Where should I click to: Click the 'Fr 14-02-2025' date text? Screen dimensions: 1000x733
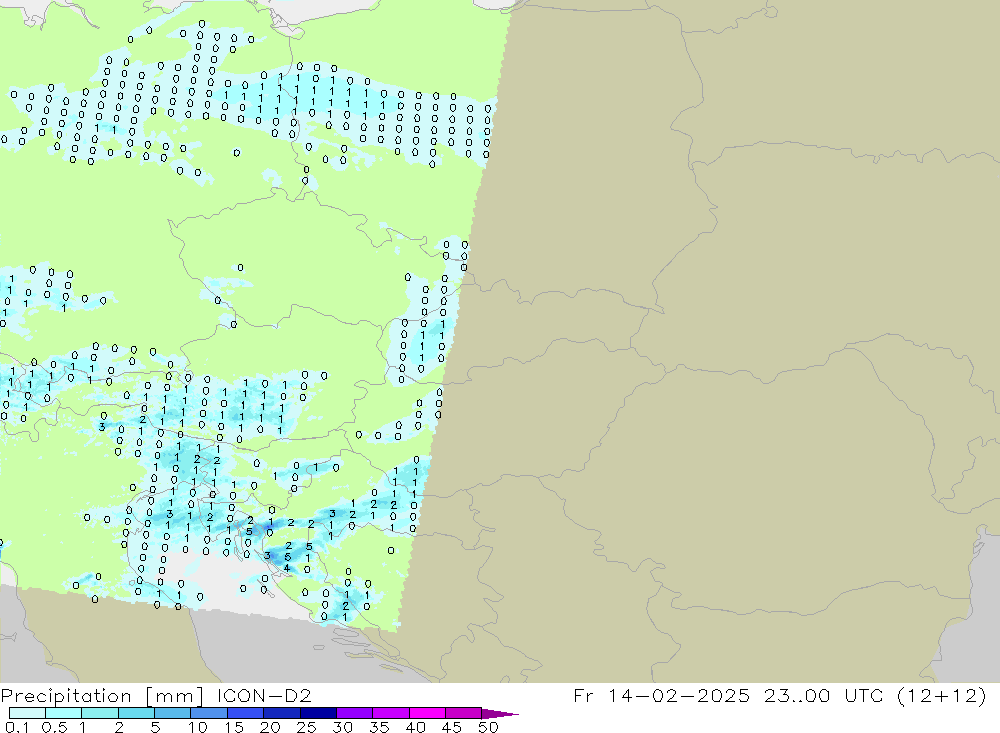(x=661, y=695)
